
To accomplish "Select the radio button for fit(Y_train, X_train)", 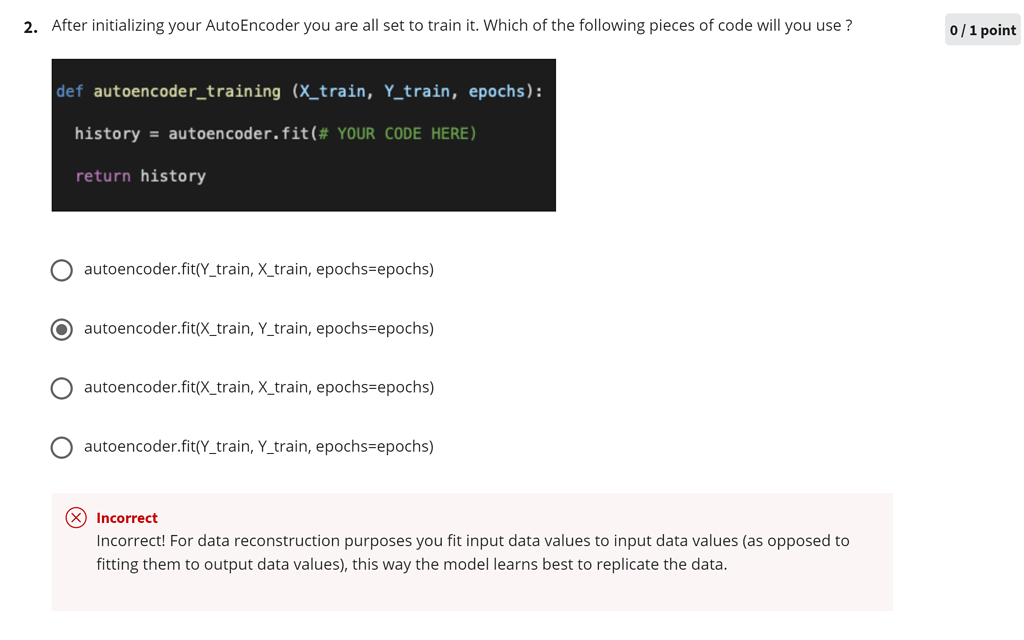I will (62, 270).
